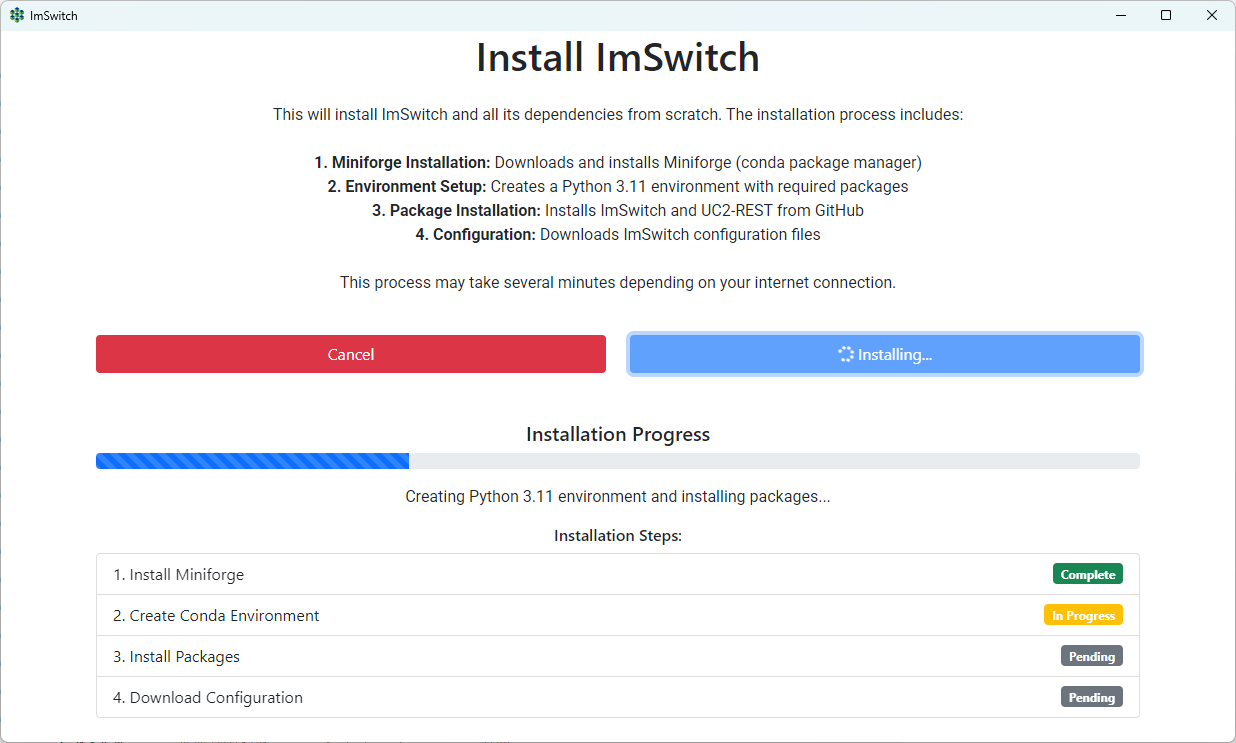Click the 'Installation Progress' heading
This screenshot has width=1236, height=743.
(618, 434)
